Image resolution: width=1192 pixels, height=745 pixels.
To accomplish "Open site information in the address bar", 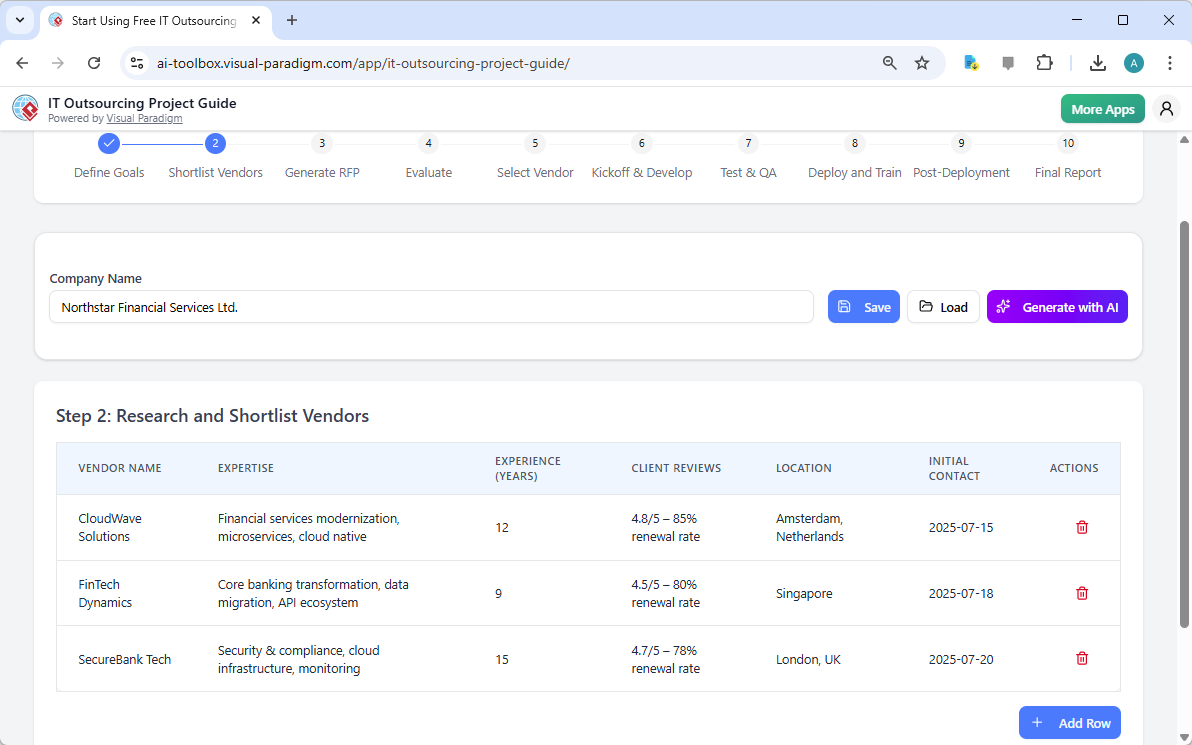I will (136, 62).
